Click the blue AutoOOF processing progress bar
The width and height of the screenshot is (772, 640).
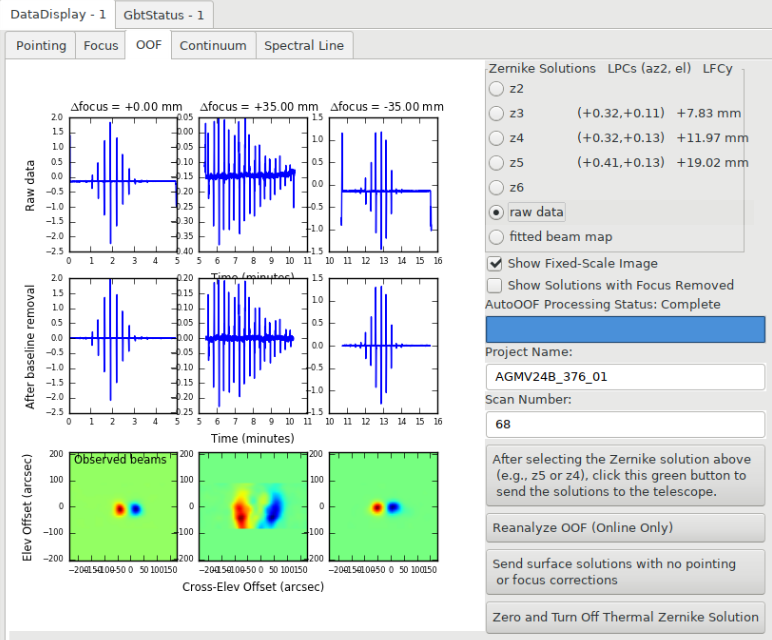625,329
